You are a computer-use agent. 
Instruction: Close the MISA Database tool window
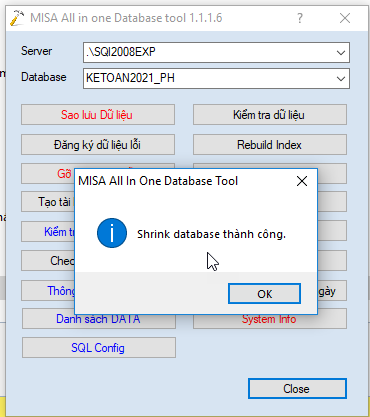point(345,18)
